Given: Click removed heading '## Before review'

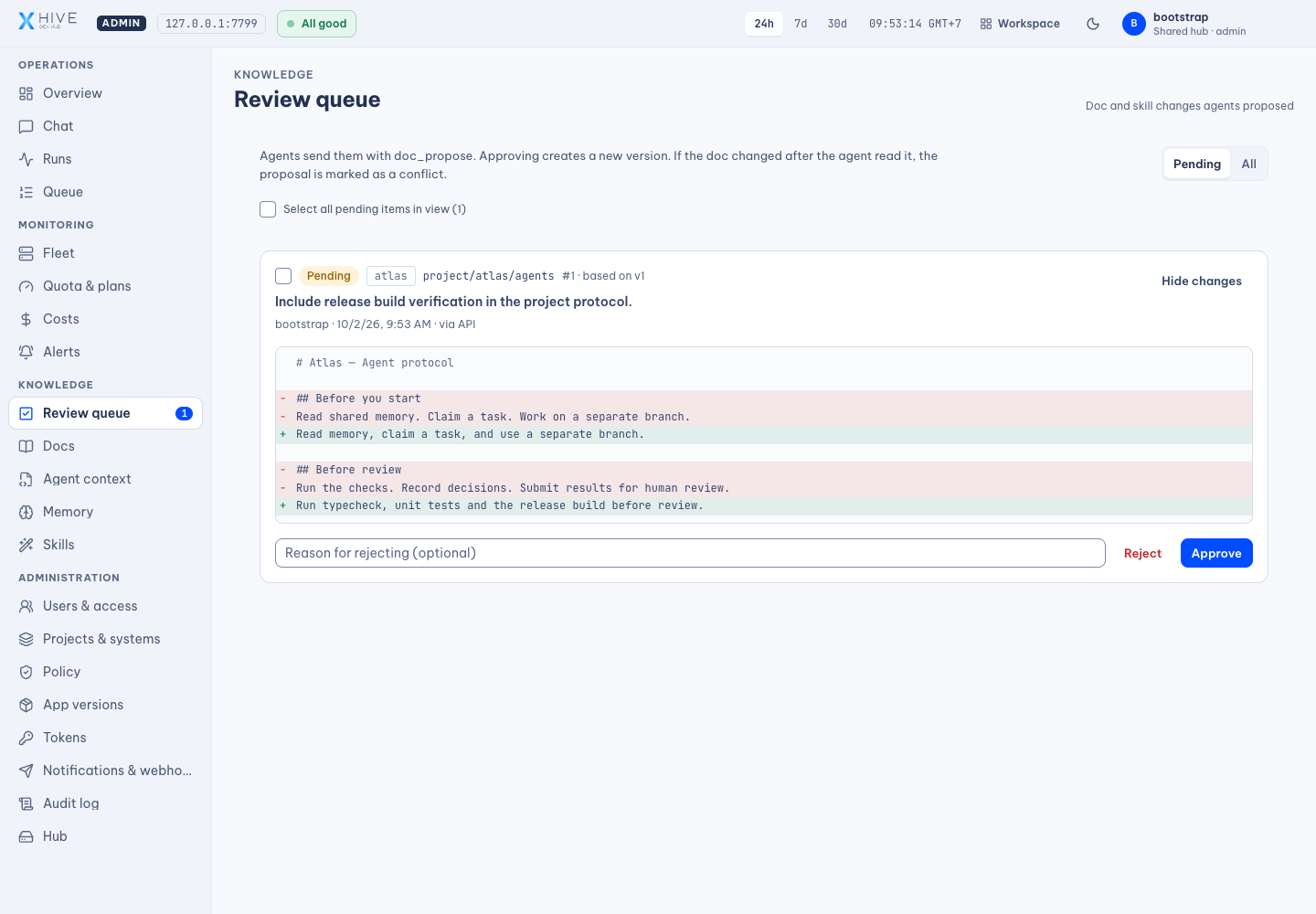Looking at the screenshot, I should click(764, 470).
